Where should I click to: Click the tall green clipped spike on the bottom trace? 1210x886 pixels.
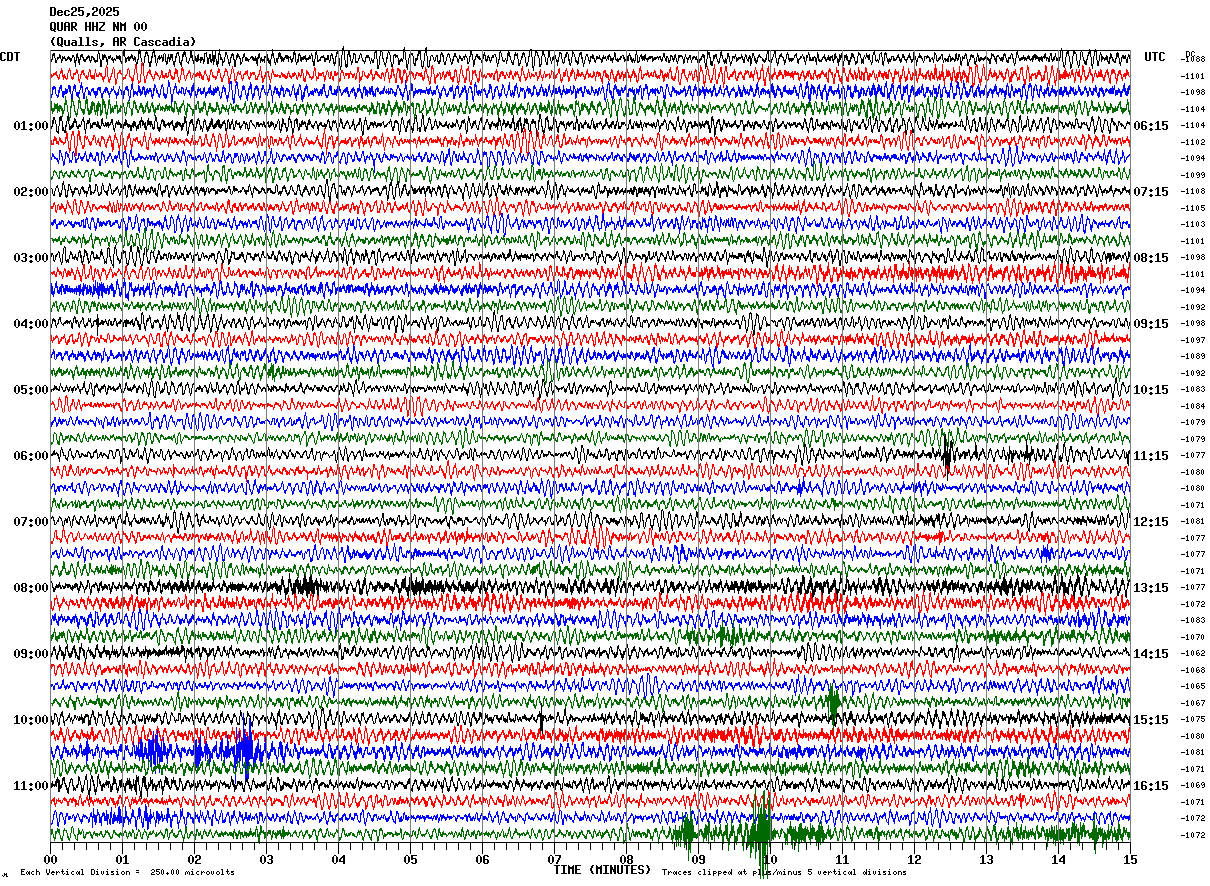coord(762,832)
